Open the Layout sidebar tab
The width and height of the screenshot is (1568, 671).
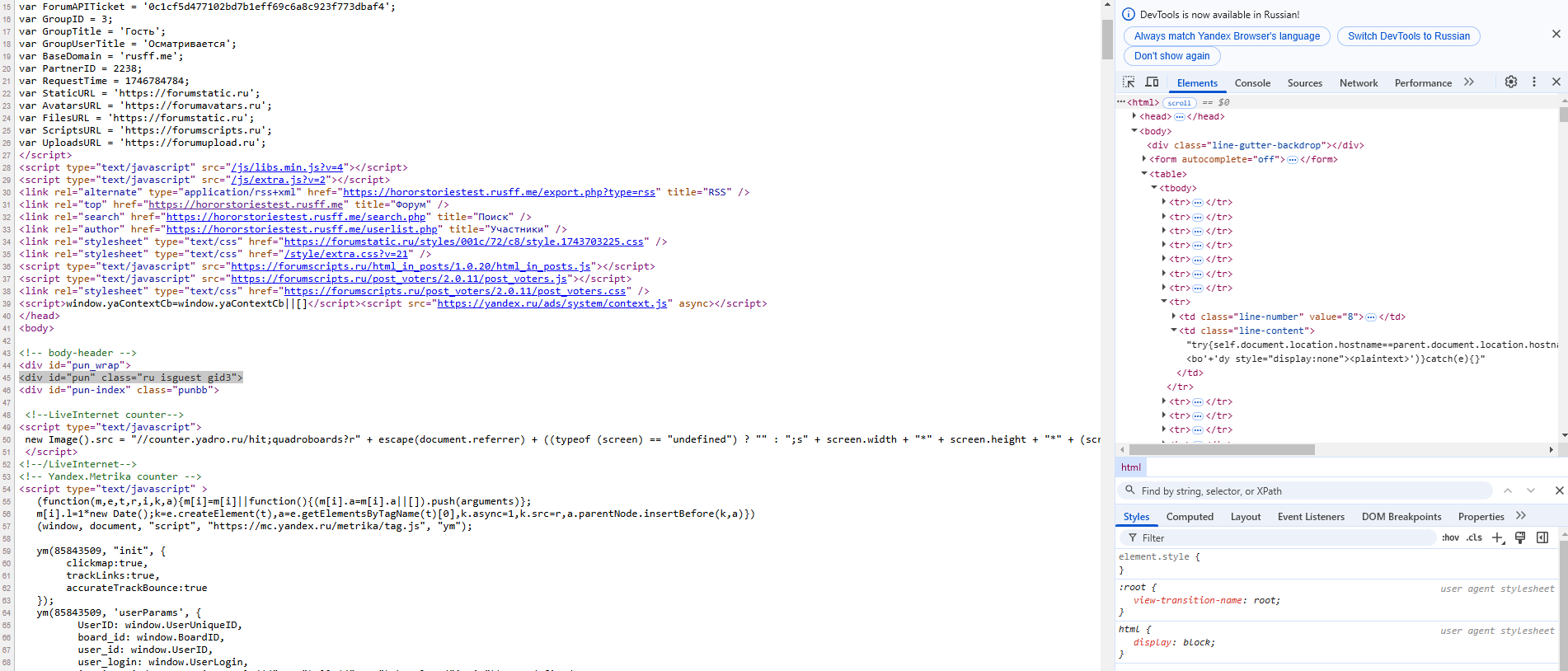1246,517
